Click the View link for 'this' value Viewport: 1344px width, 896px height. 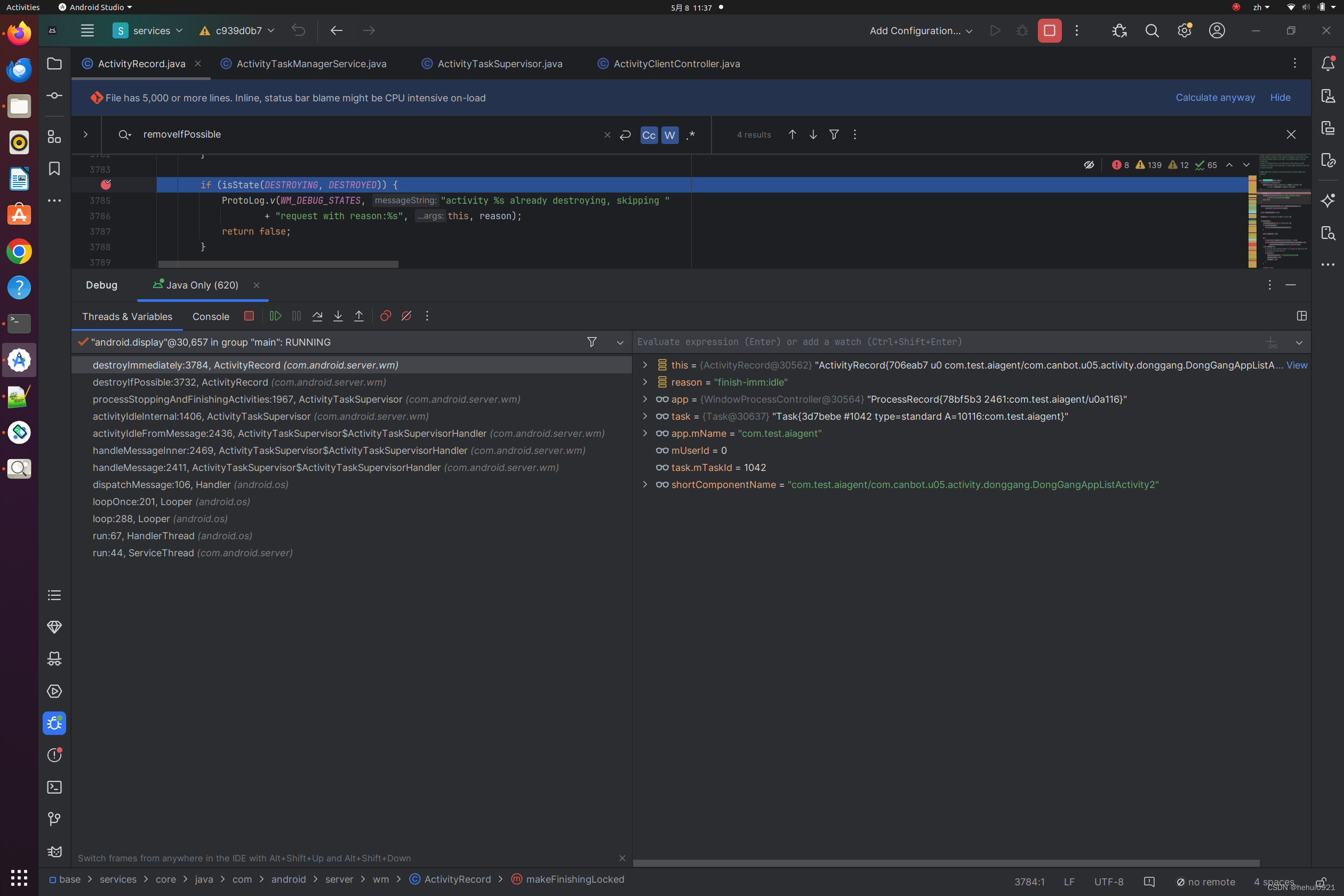[x=1297, y=365]
